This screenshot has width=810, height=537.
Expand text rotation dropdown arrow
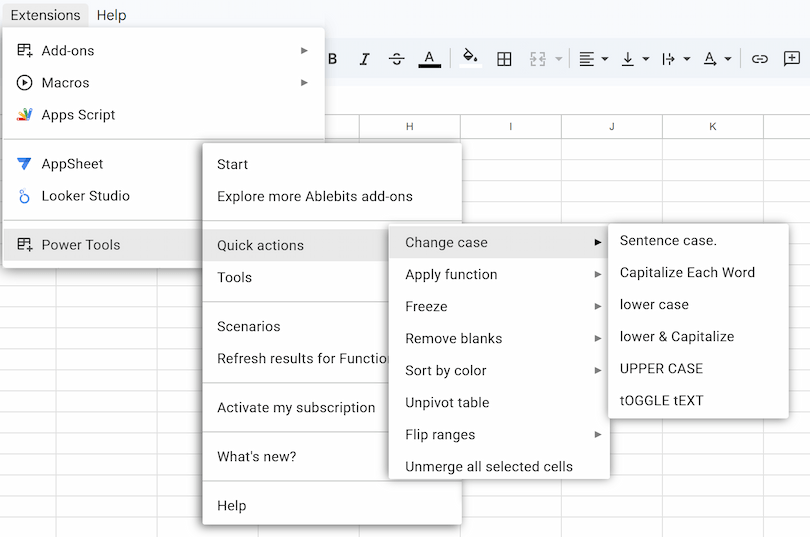(x=728, y=59)
